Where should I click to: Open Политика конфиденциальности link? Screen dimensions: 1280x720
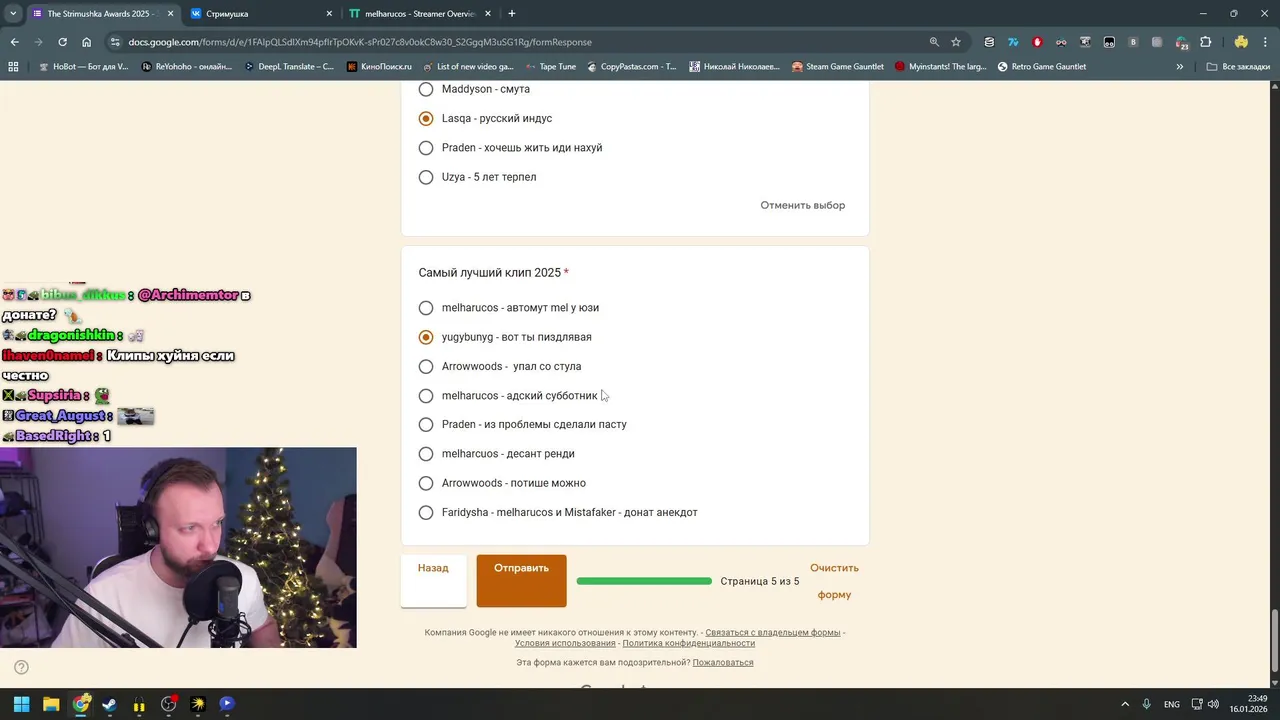(x=688, y=643)
